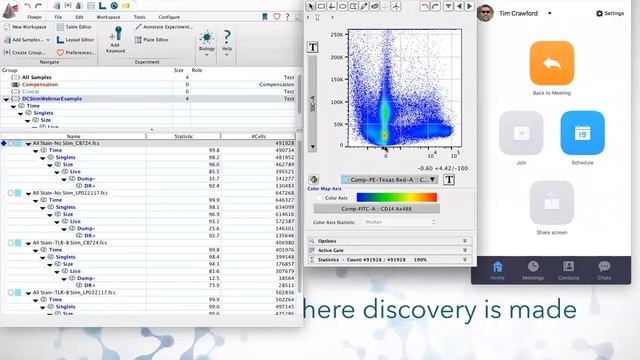Click the rainbow color map gradient bar
The height and width of the screenshot is (360, 640).
[x=397, y=198]
